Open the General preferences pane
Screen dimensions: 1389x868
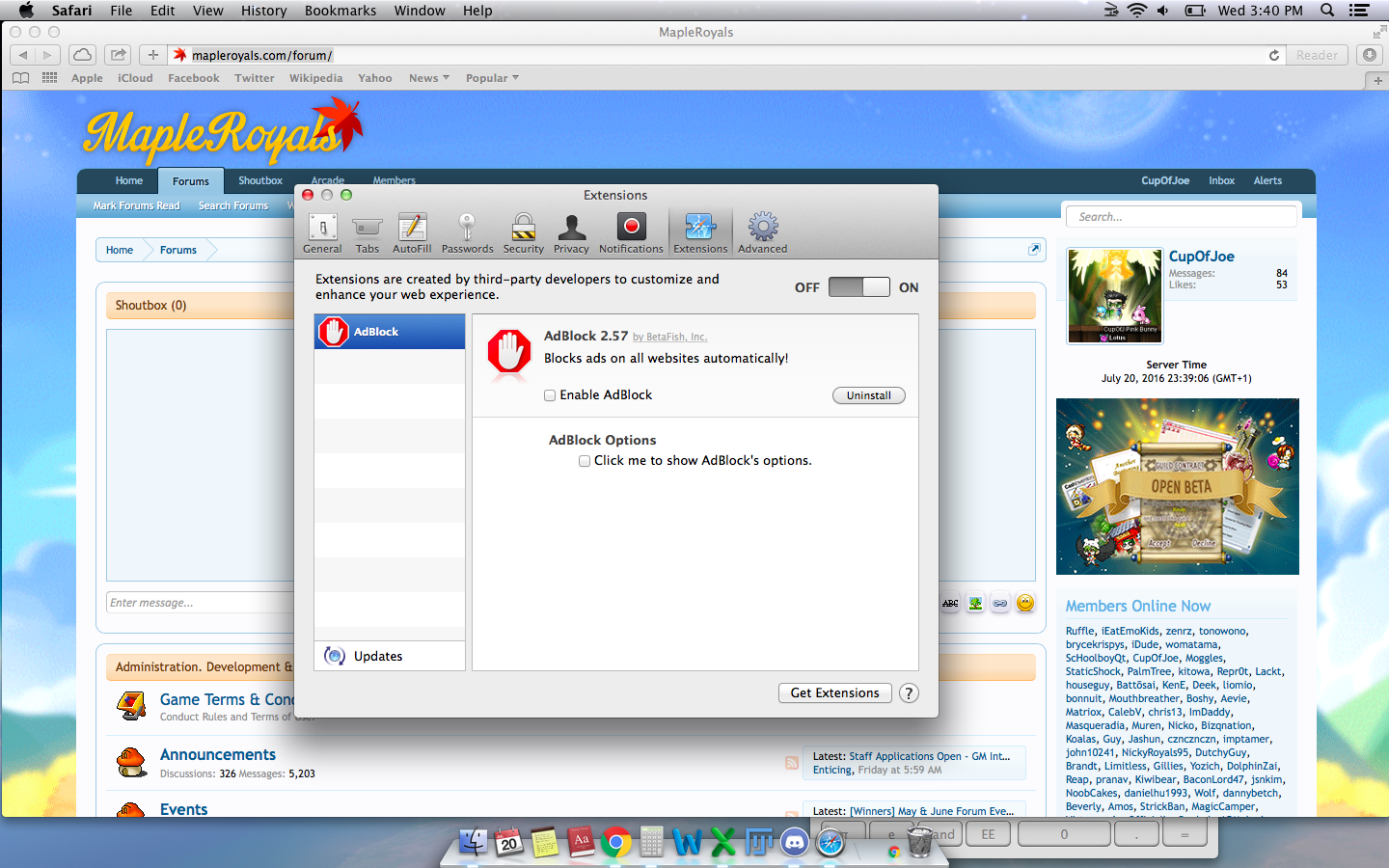click(x=322, y=233)
